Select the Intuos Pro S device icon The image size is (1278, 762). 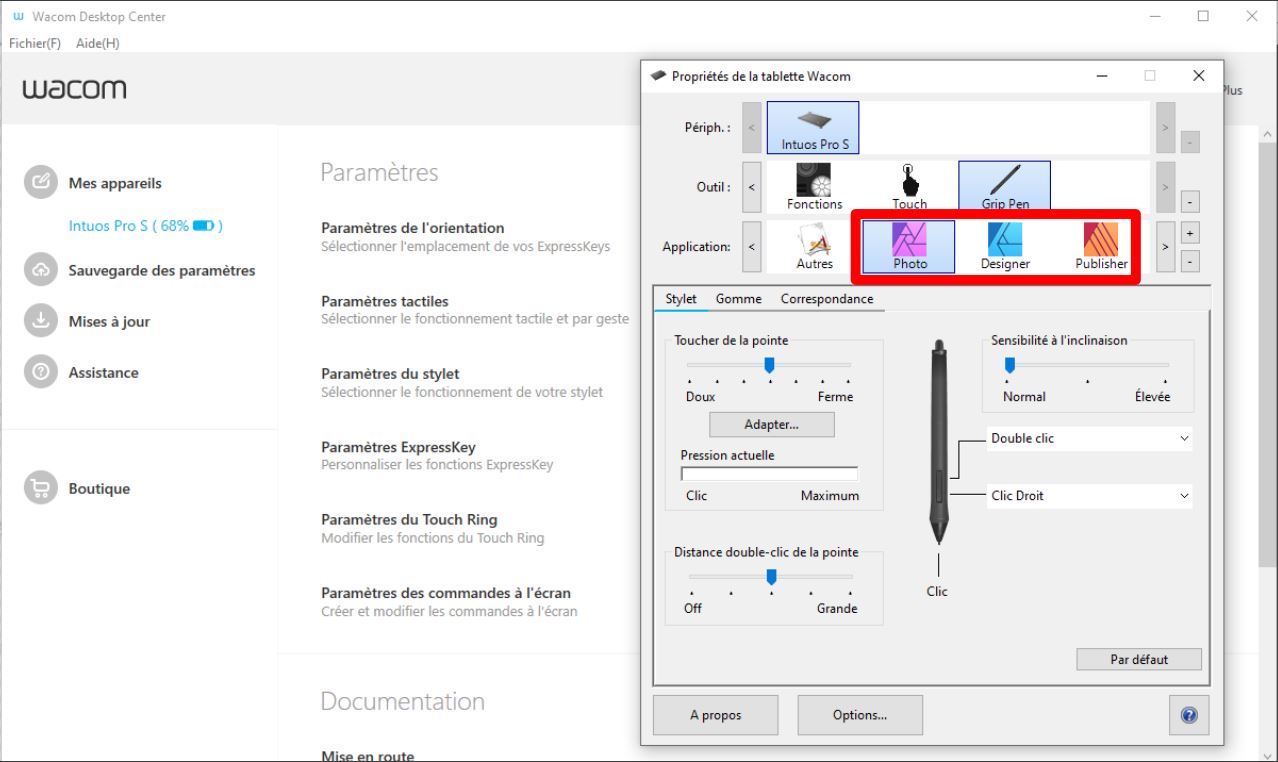pos(813,127)
